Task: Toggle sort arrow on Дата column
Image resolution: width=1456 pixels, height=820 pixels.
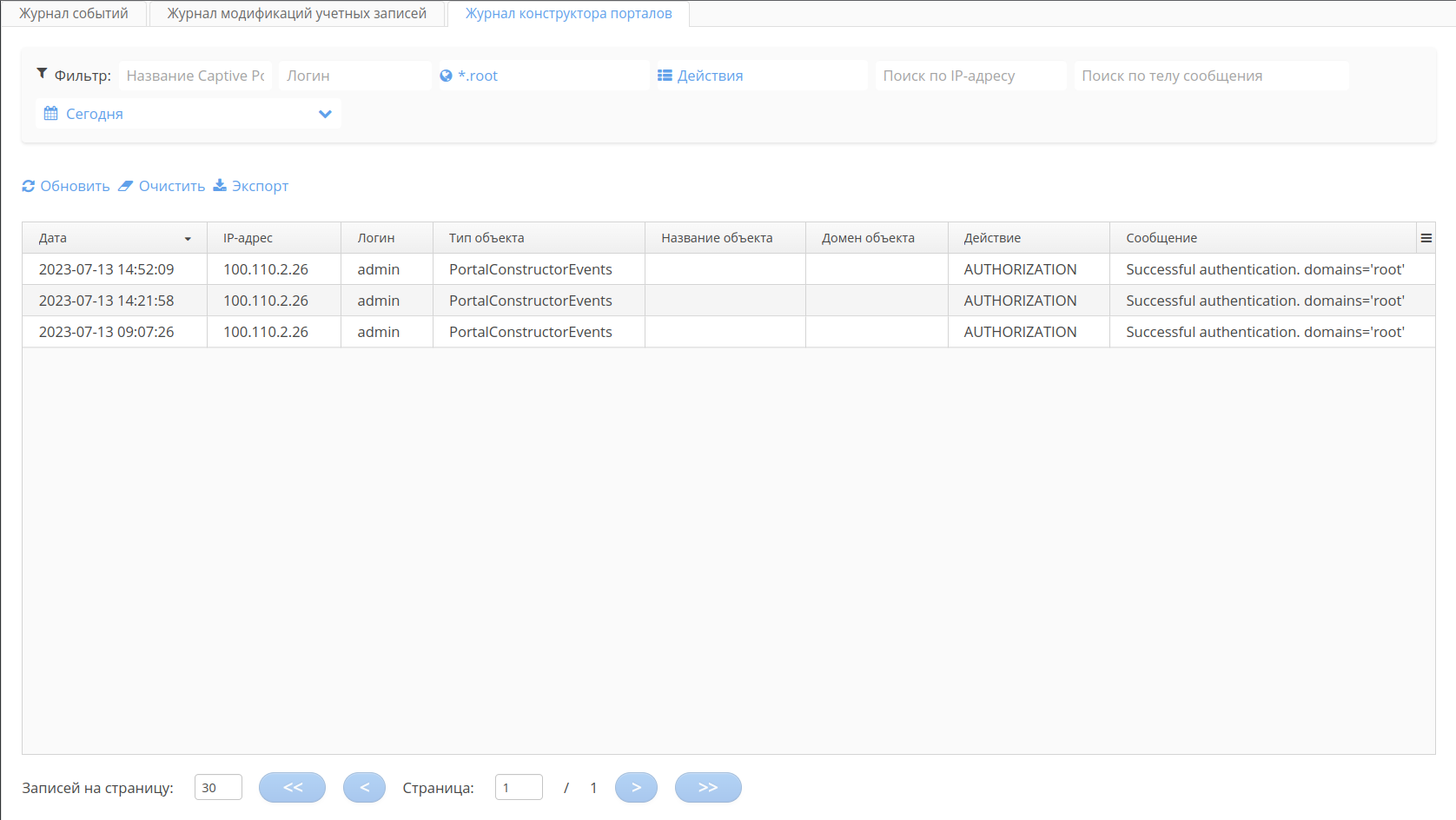Action: click(x=188, y=239)
